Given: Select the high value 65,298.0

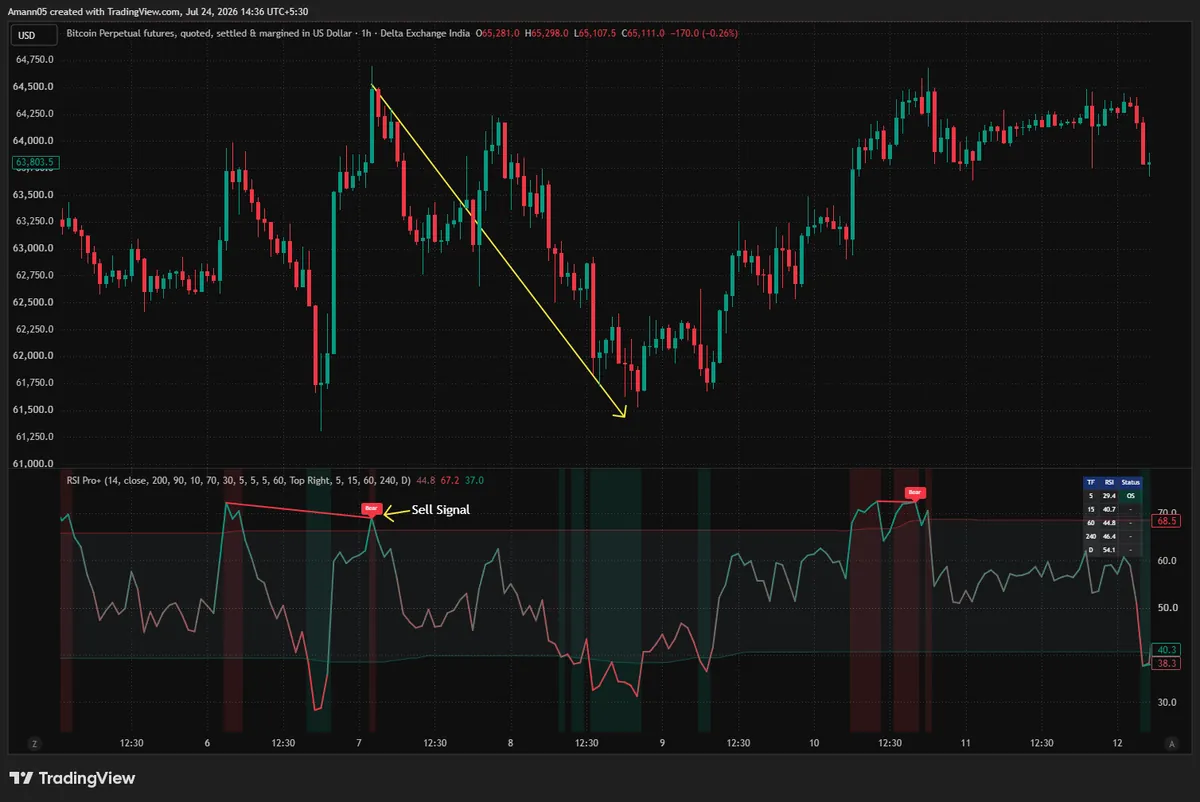Looking at the screenshot, I should click(x=548, y=33).
